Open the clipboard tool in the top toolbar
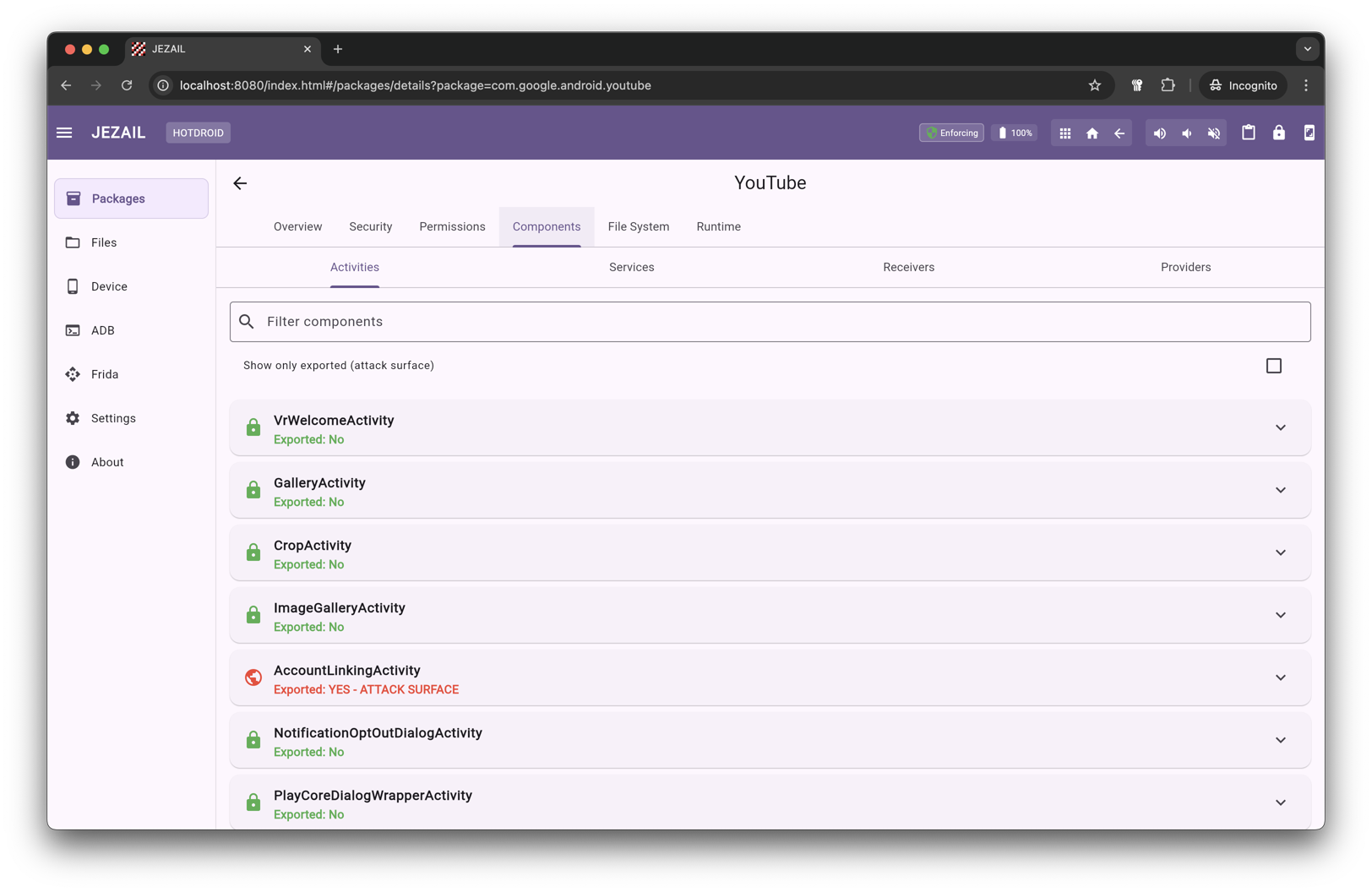1372x892 pixels. pyautogui.click(x=1249, y=133)
